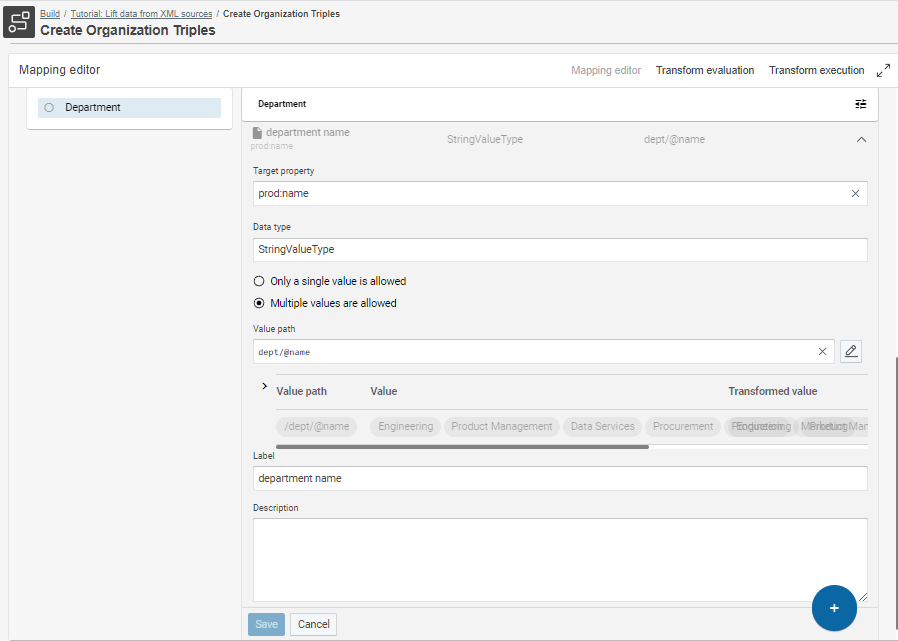
Task: Click the blue plus floating action button
Action: click(834, 608)
